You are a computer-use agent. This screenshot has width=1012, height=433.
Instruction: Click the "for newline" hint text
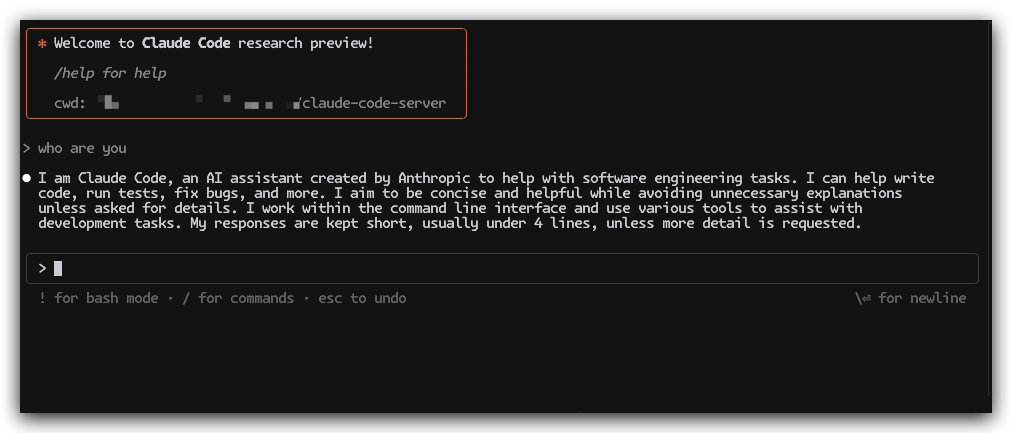[922, 298]
